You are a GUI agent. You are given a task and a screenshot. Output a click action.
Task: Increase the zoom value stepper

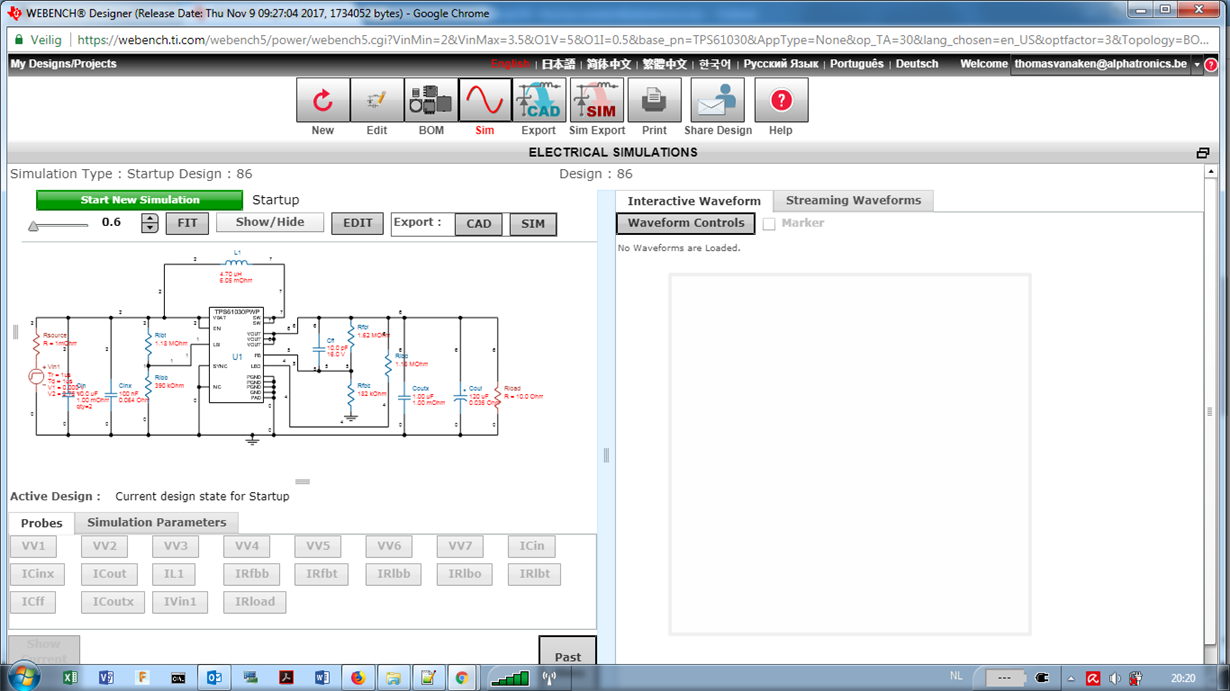(149, 218)
